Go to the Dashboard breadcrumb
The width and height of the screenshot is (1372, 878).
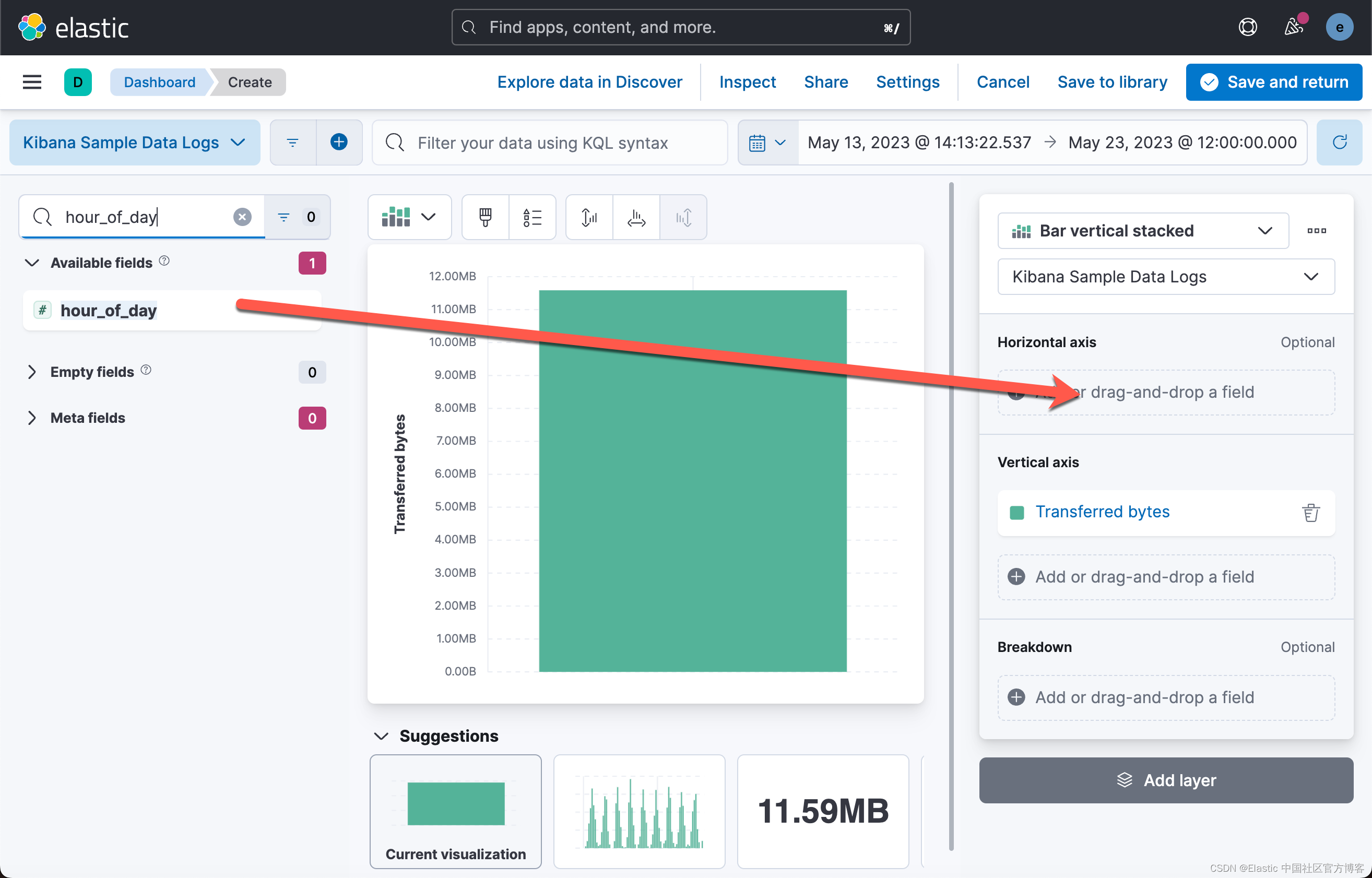[x=160, y=82]
